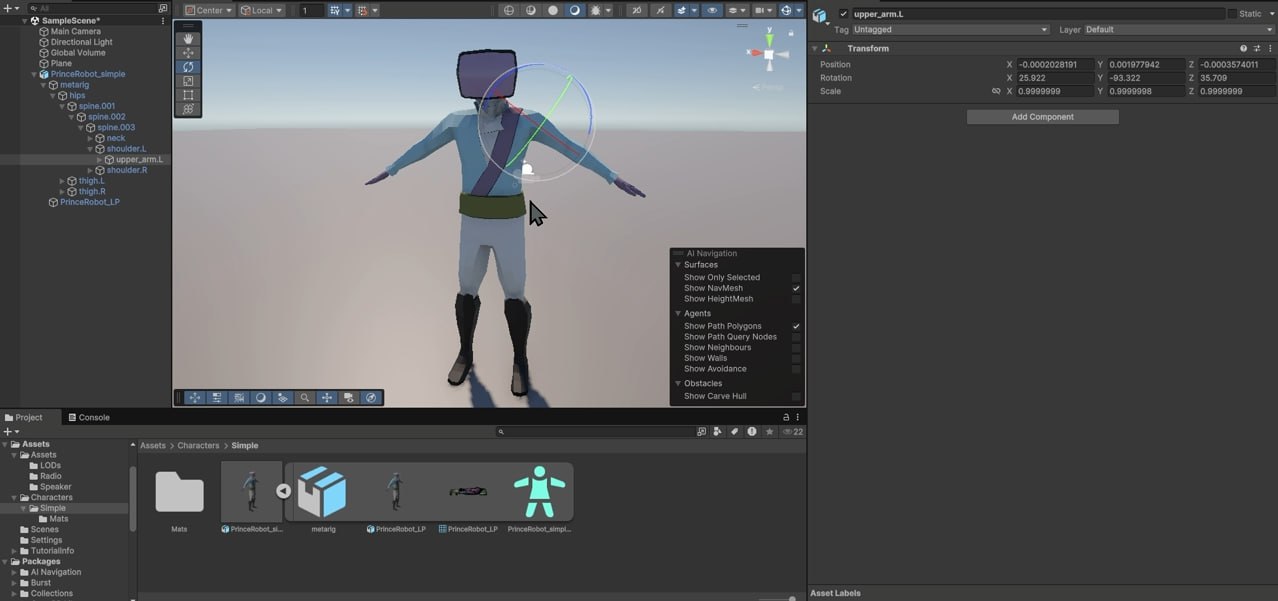Click the Static dropdown arrow

pos(1270,14)
